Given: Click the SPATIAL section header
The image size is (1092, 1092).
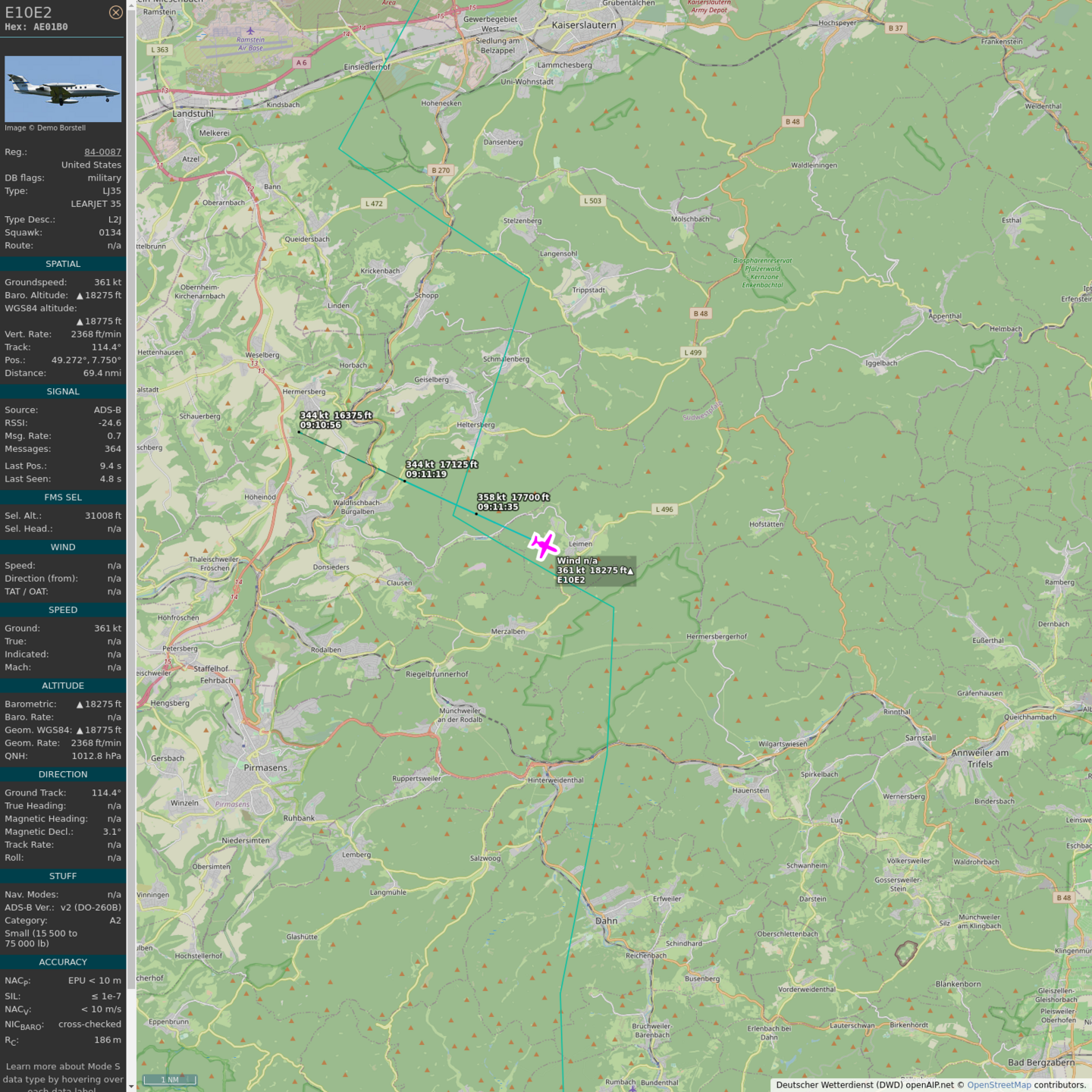Looking at the screenshot, I should (63, 264).
